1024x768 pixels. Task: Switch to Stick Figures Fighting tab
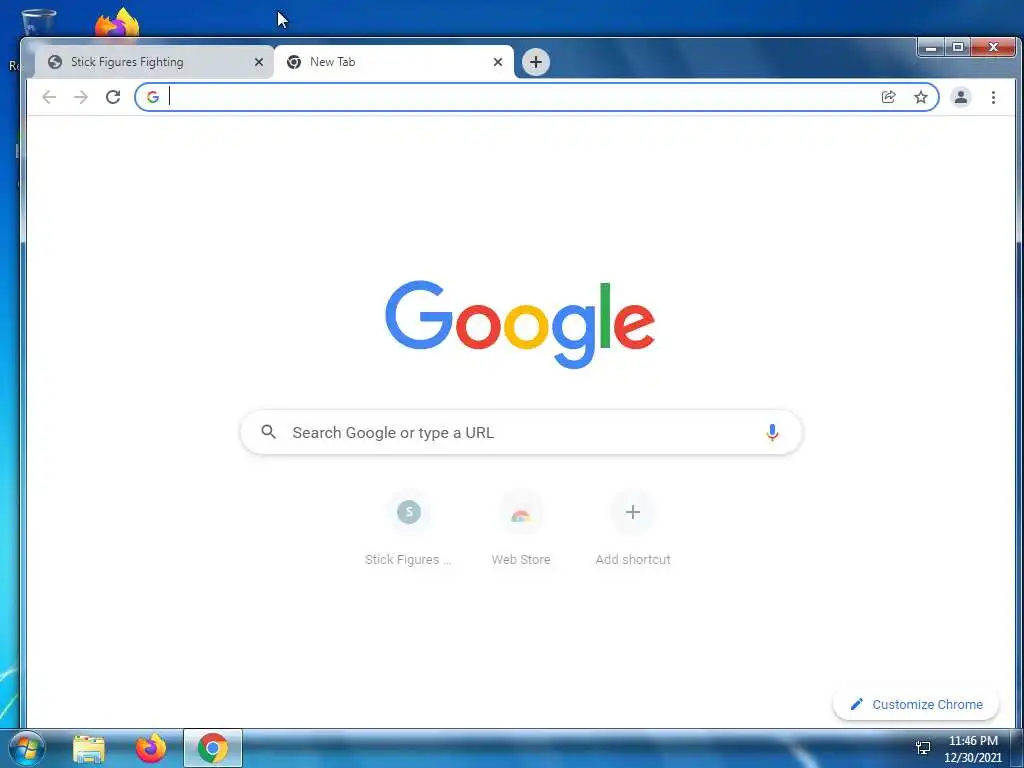[153, 62]
